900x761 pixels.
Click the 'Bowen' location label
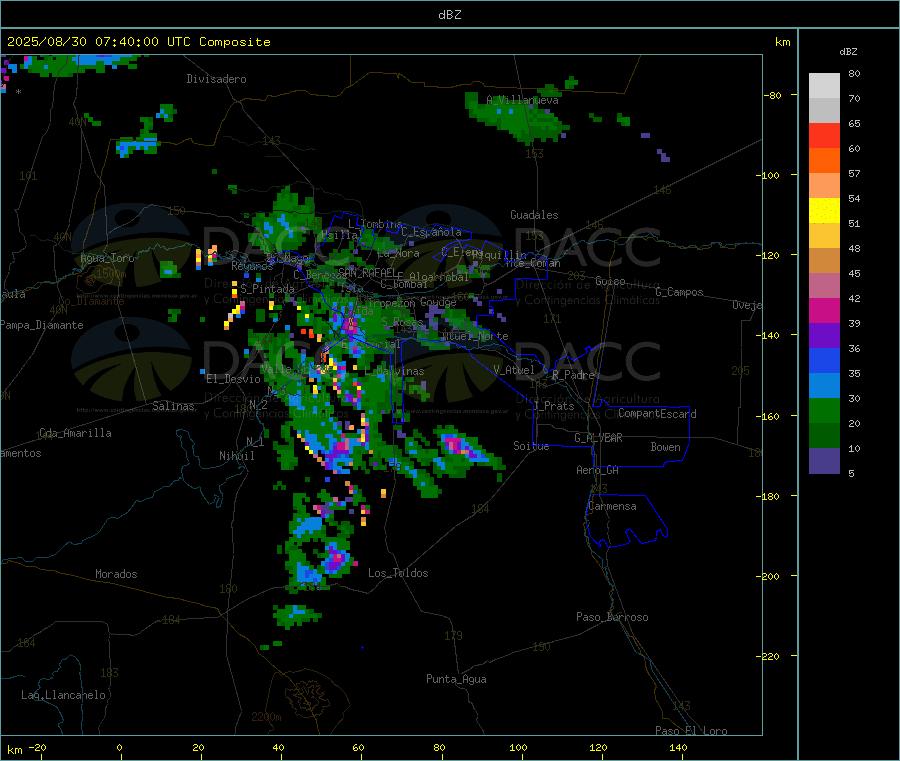coord(665,447)
